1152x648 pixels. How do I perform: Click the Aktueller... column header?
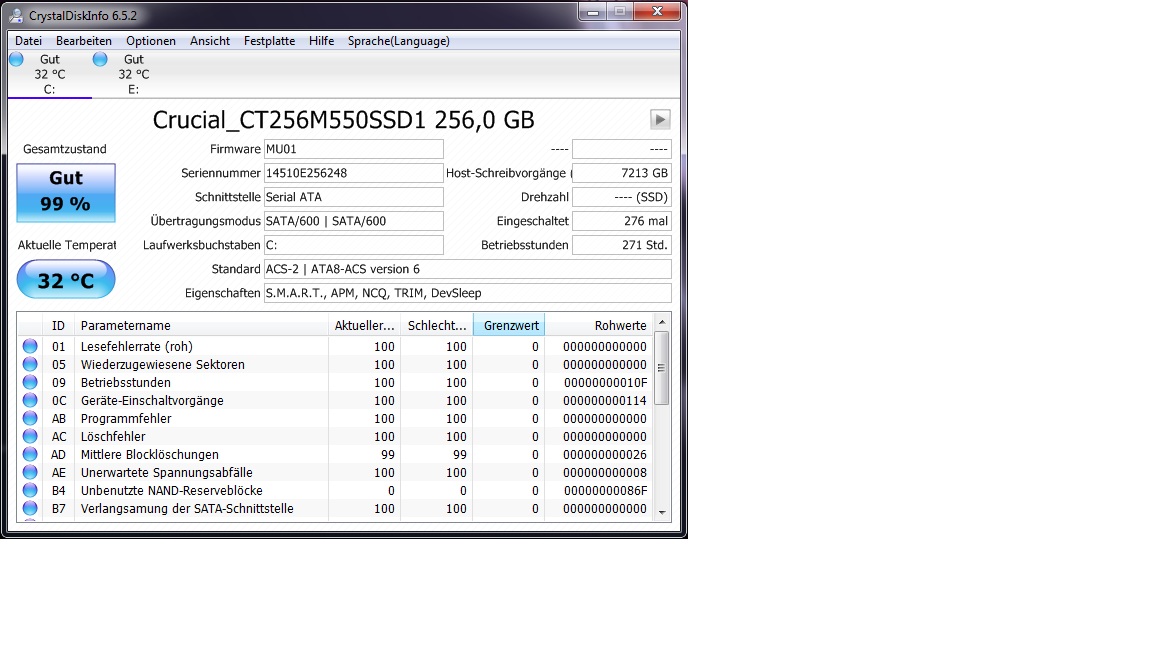tap(364, 325)
